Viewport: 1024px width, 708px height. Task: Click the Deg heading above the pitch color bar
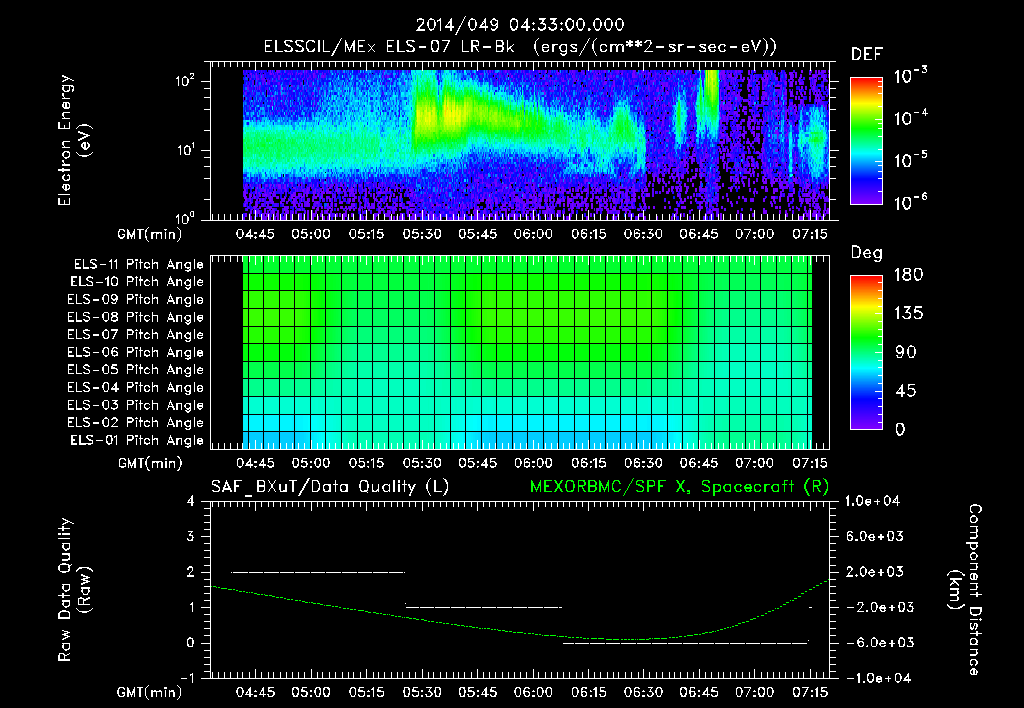click(867, 253)
